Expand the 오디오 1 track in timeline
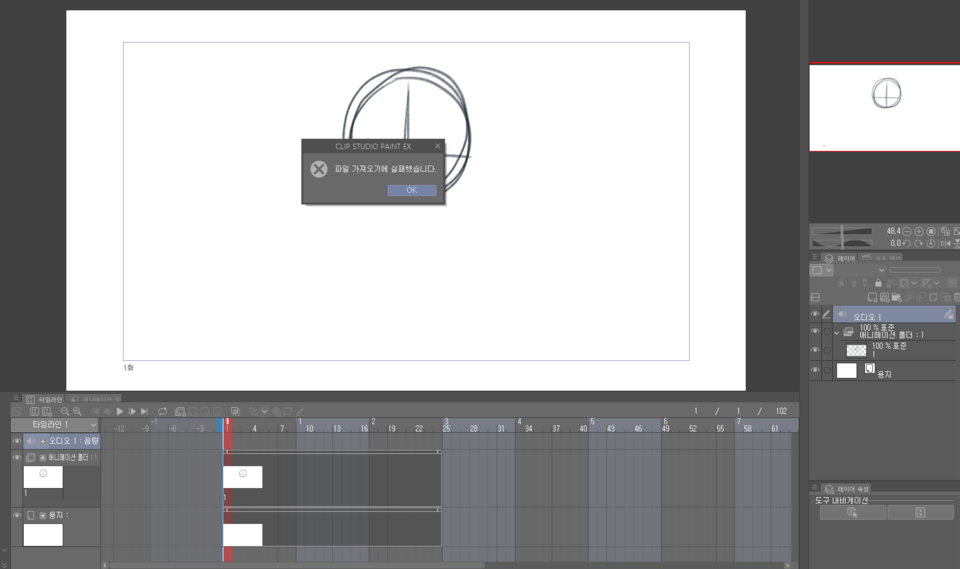Screen dimensions: 960x569 [43, 441]
